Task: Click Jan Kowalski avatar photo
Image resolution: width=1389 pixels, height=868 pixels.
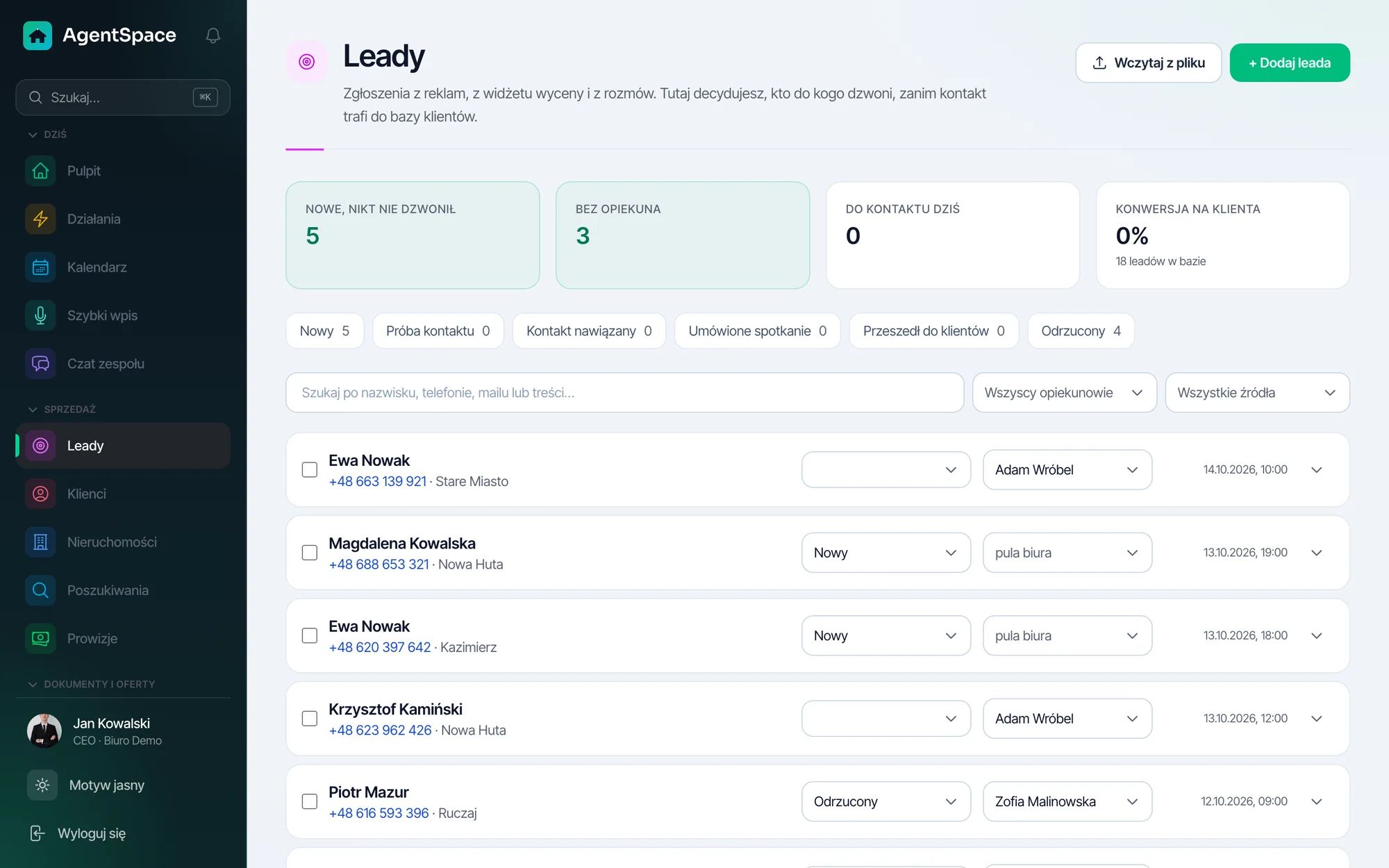Action: [44, 731]
